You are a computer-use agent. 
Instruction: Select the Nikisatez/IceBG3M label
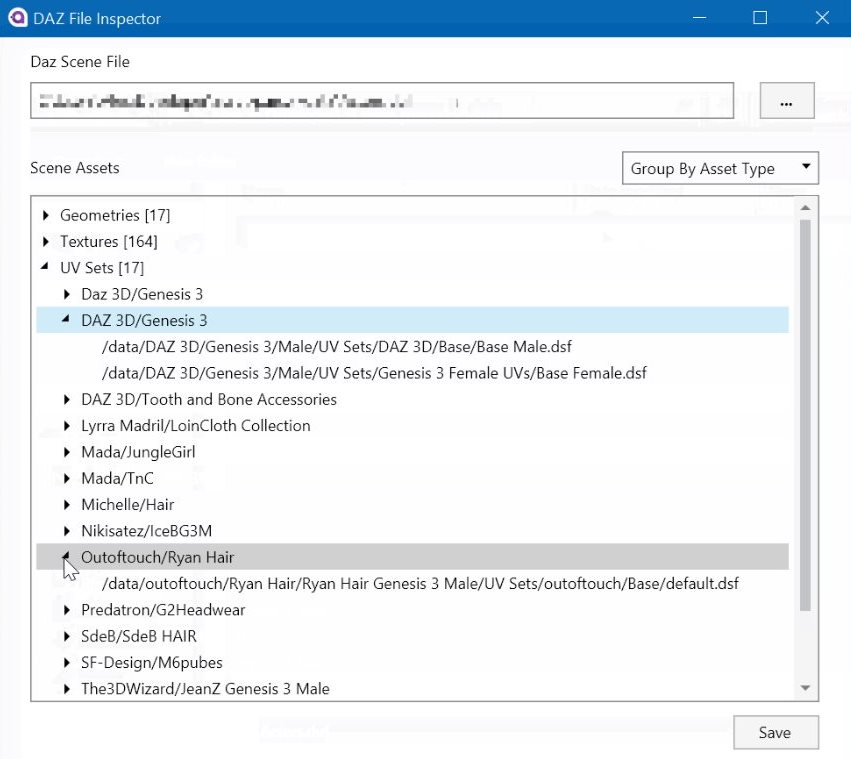[x=147, y=530]
